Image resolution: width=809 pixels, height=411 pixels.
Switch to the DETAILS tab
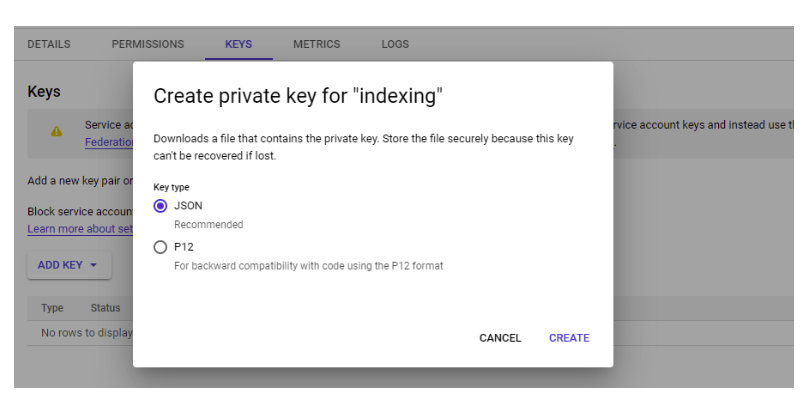49,44
